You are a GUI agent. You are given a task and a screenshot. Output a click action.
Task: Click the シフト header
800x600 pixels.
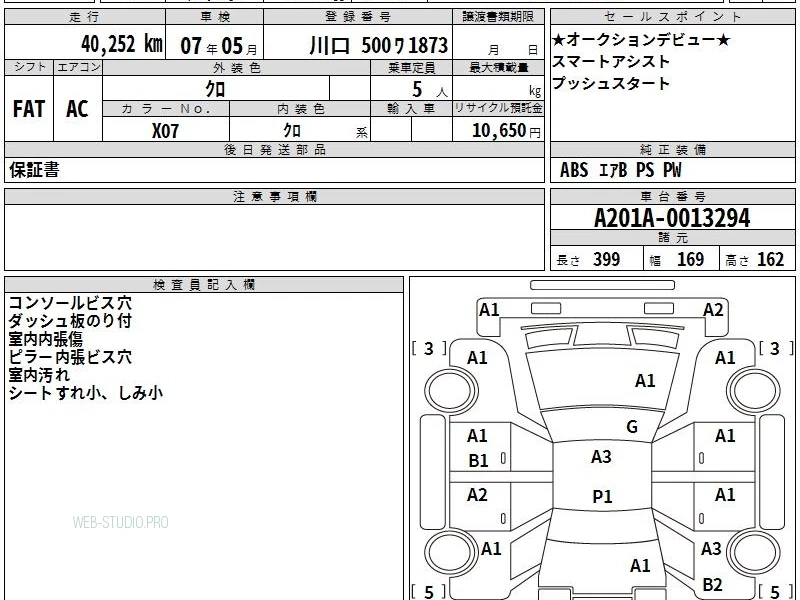[x=29, y=67]
